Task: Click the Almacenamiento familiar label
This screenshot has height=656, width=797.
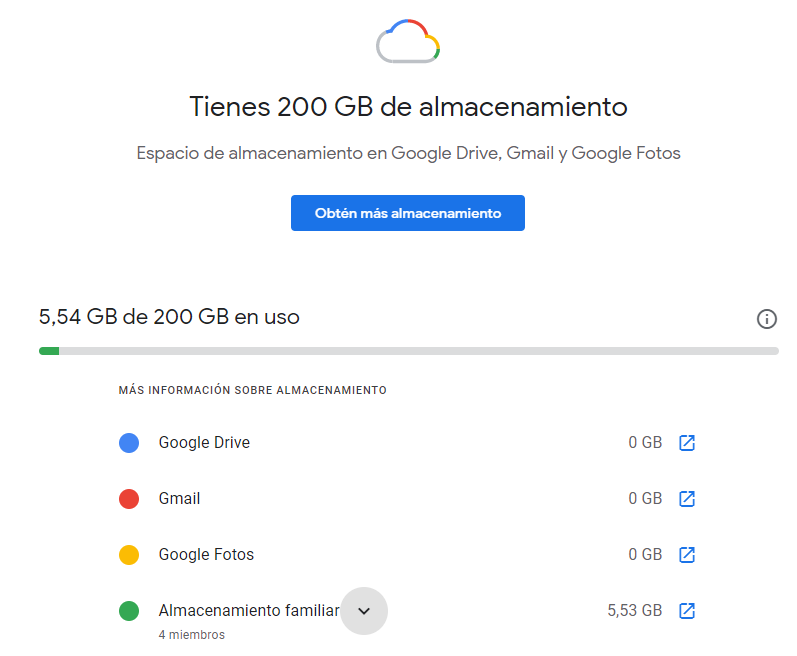Action: click(x=248, y=610)
